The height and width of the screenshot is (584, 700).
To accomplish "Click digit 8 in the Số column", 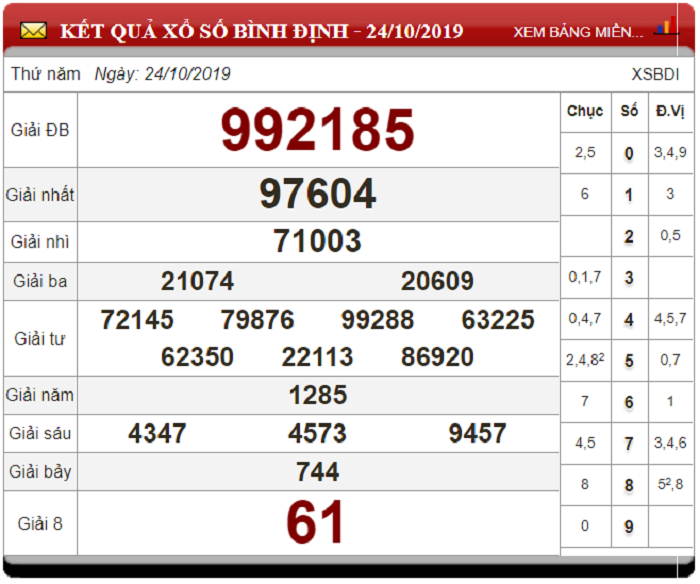I will pos(629,485).
